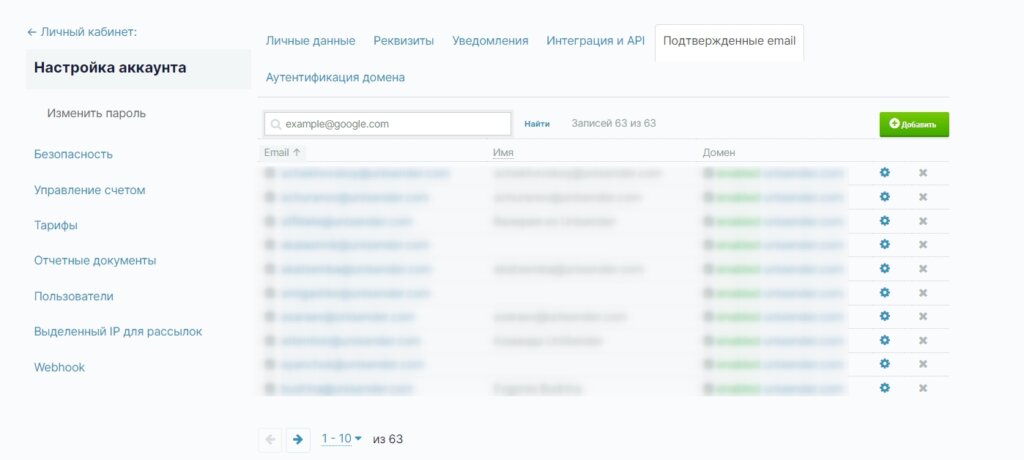Click the Найти search button
This screenshot has width=1024, height=460.
coord(537,123)
